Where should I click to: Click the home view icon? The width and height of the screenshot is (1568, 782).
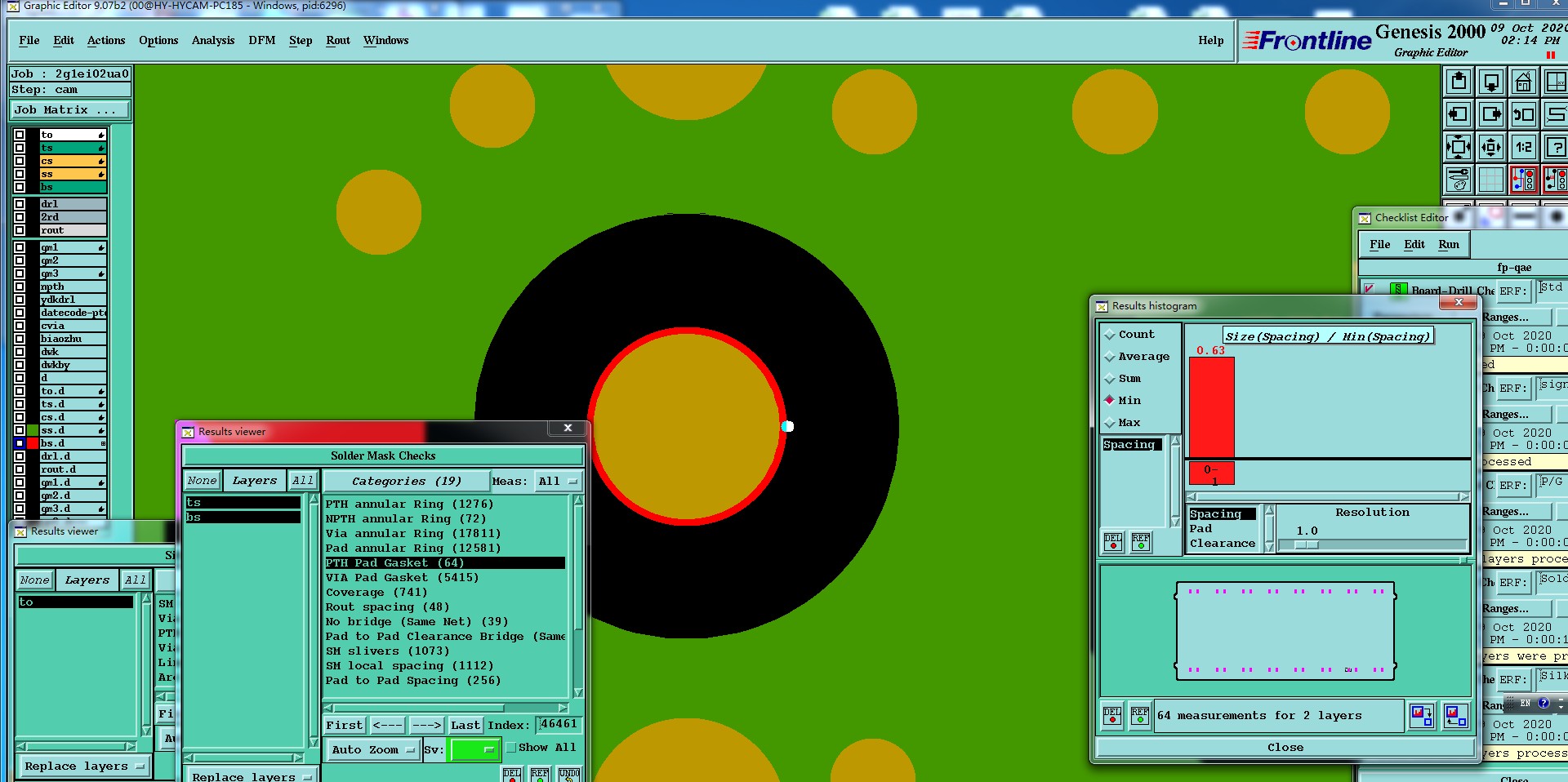pyautogui.click(x=1524, y=82)
